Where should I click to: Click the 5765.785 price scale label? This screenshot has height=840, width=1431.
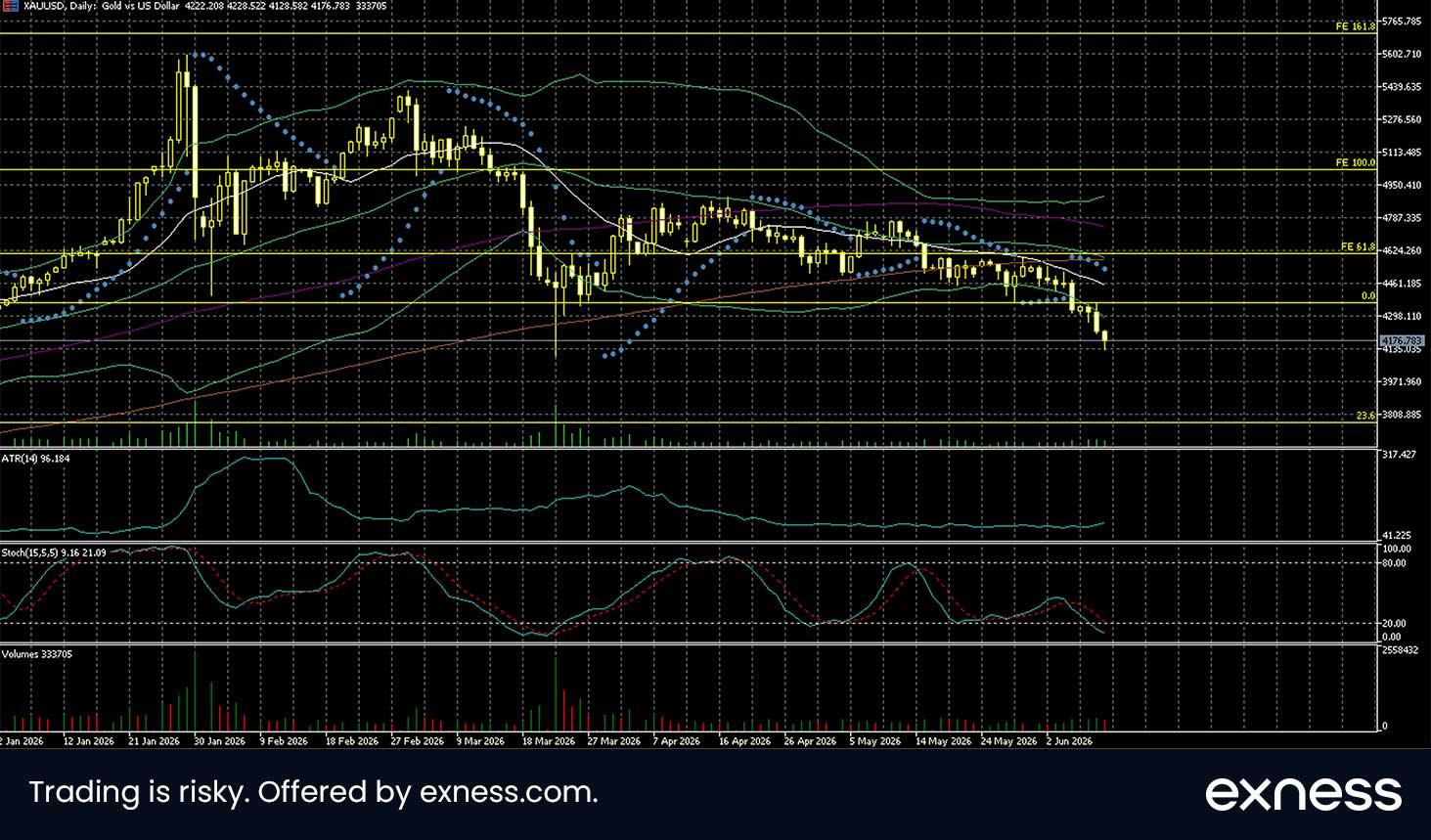(1402, 22)
